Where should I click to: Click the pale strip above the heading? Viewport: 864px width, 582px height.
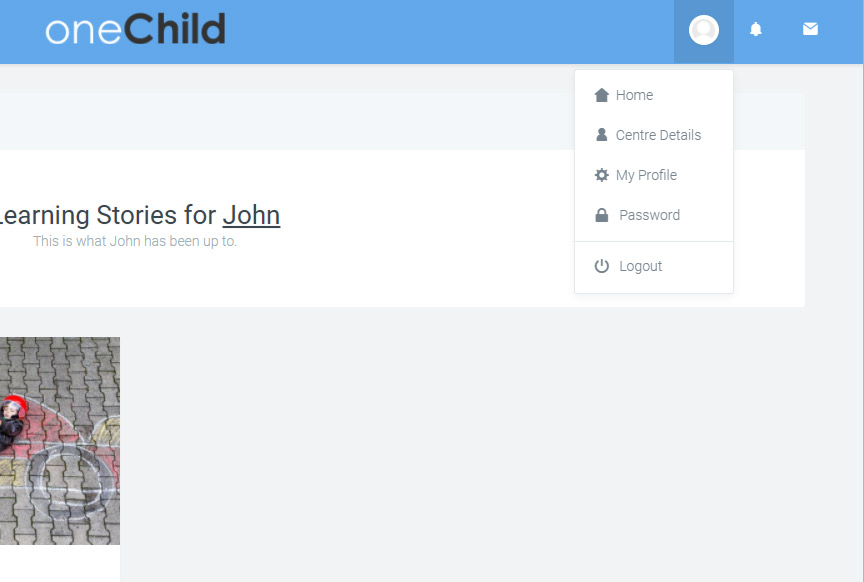280,121
